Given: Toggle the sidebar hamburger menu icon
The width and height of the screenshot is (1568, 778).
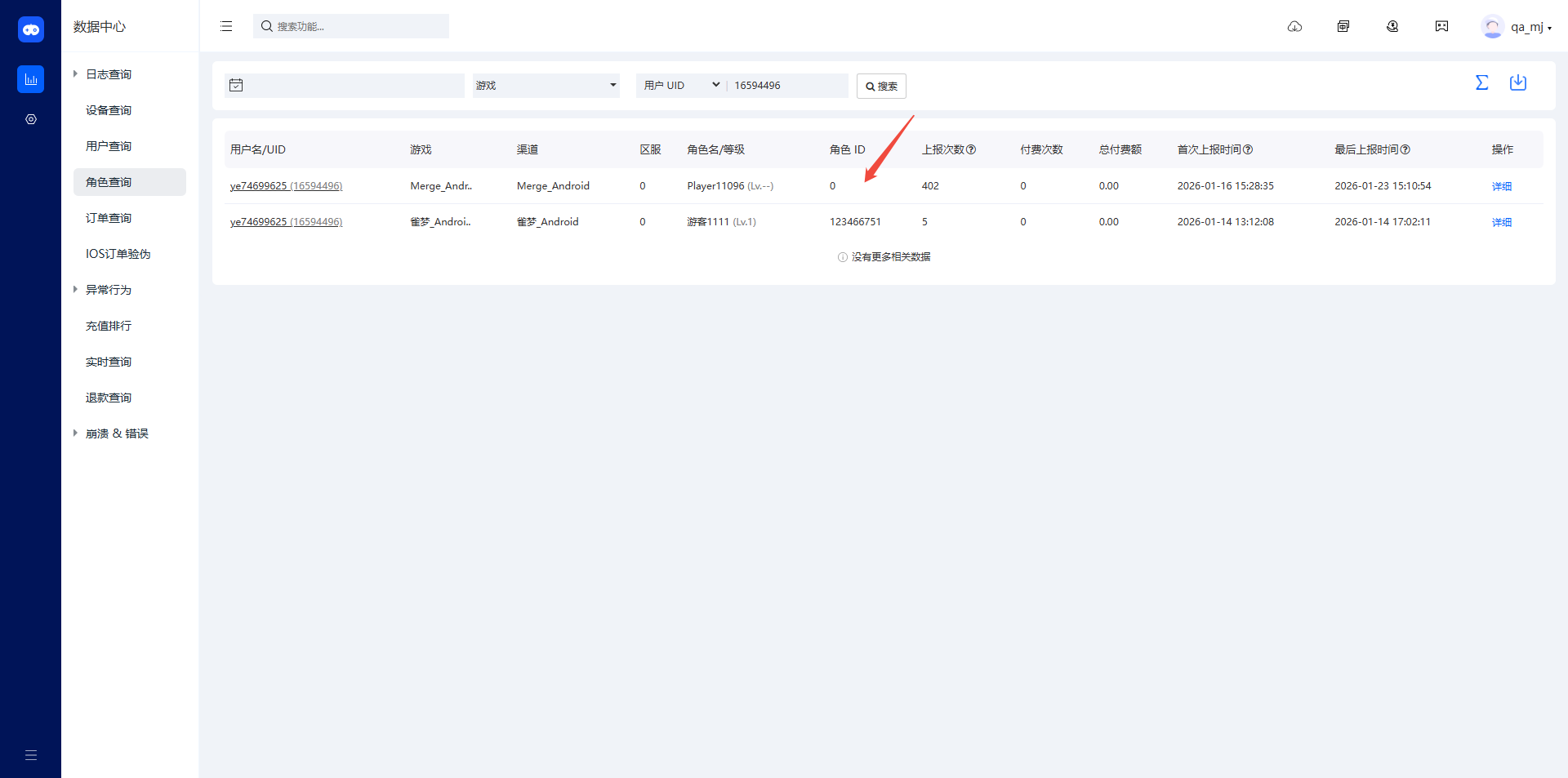Looking at the screenshot, I should 226,27.
